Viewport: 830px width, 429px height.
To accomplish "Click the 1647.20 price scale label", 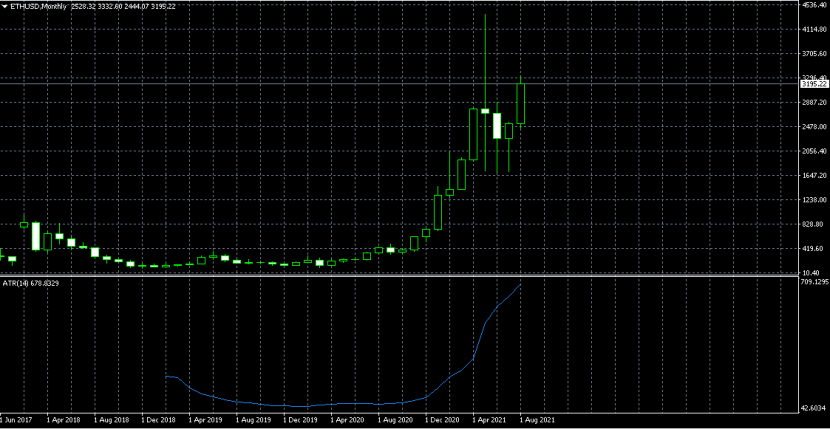I will [815, 176].
